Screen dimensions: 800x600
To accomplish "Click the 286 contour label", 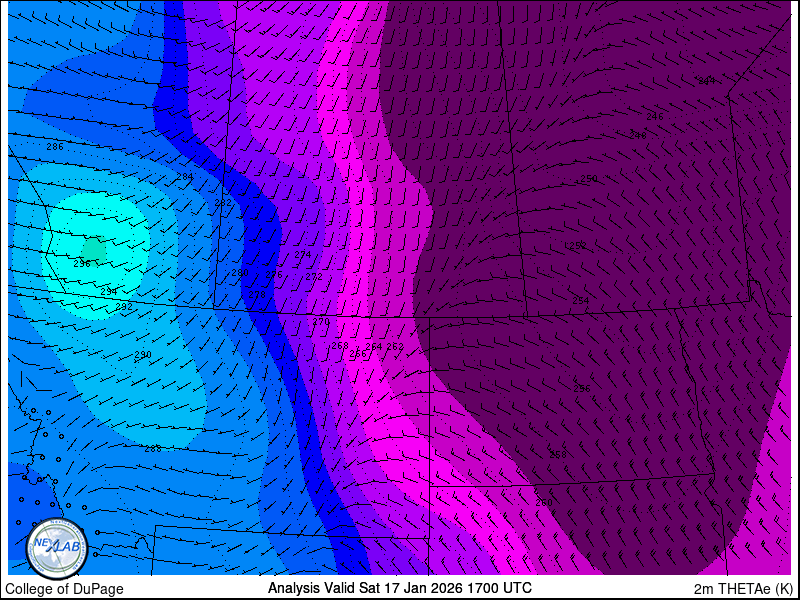I will point(55,147).
